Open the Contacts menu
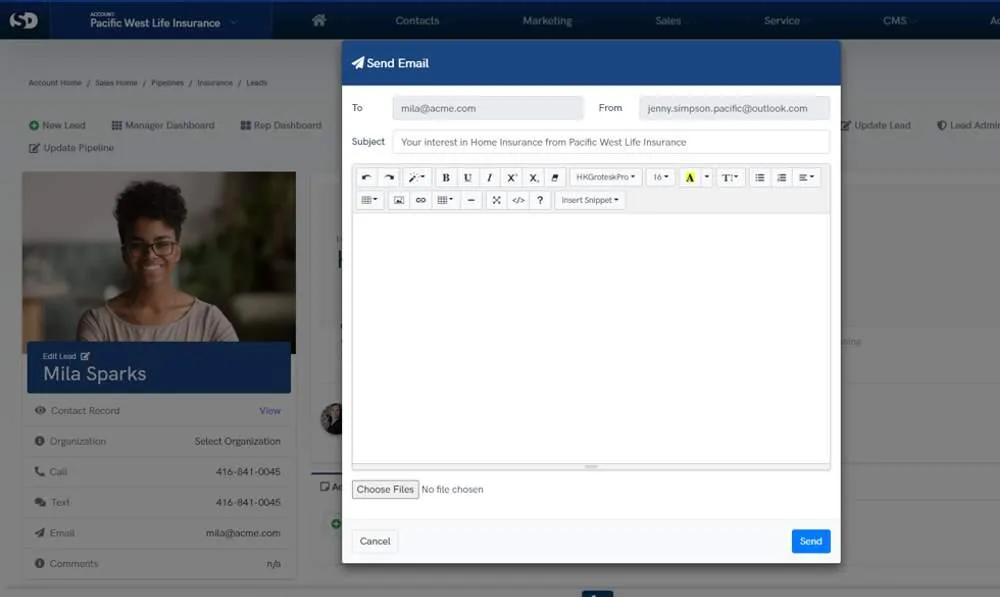 pos(417,20)
